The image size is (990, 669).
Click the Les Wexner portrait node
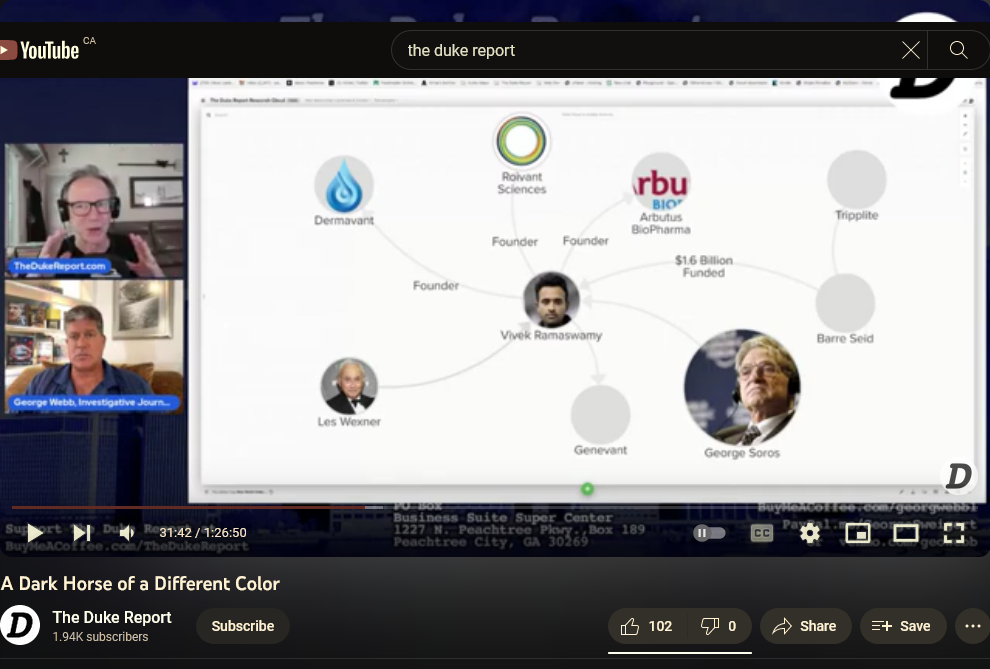pyautogui.click(x=349, y=386)
